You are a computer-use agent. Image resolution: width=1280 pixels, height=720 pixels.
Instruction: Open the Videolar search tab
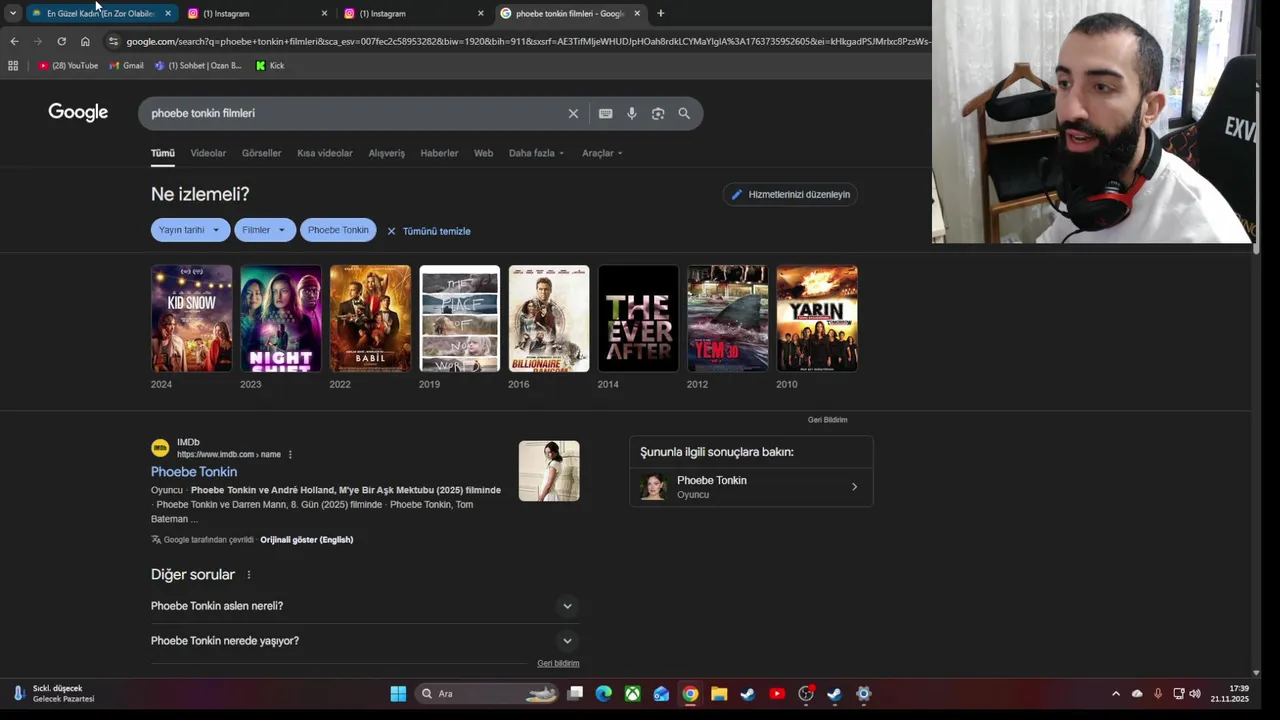coord(208,153)
